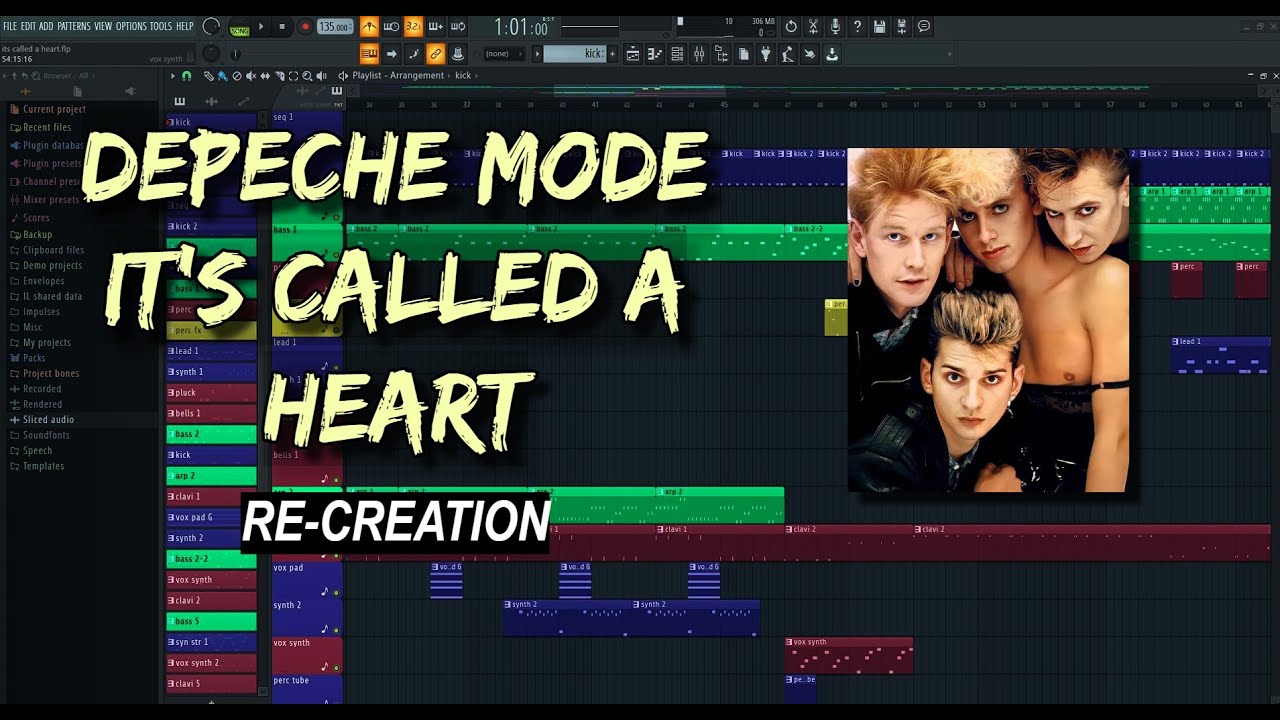Select the bells 1 pattern in picker

(x=212, y=413)
